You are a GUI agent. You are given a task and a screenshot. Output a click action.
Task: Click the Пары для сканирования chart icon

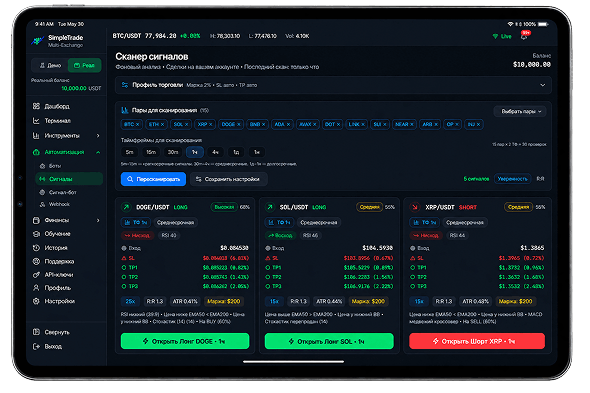[125, 110]
